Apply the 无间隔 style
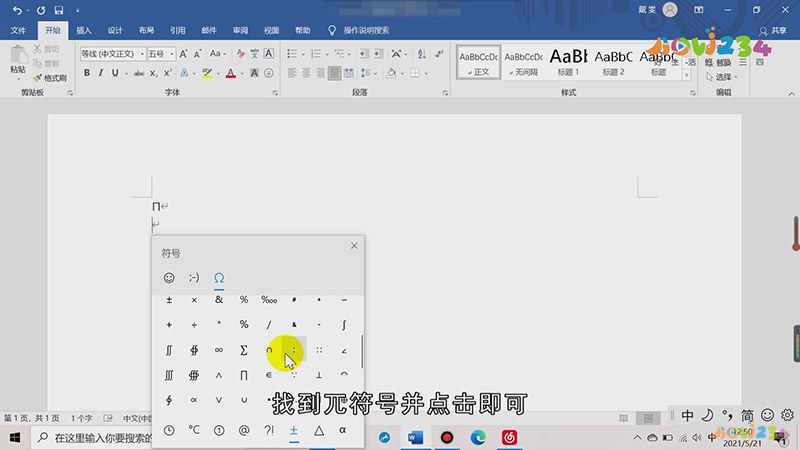The image size is (800, 450). [523, 62]
